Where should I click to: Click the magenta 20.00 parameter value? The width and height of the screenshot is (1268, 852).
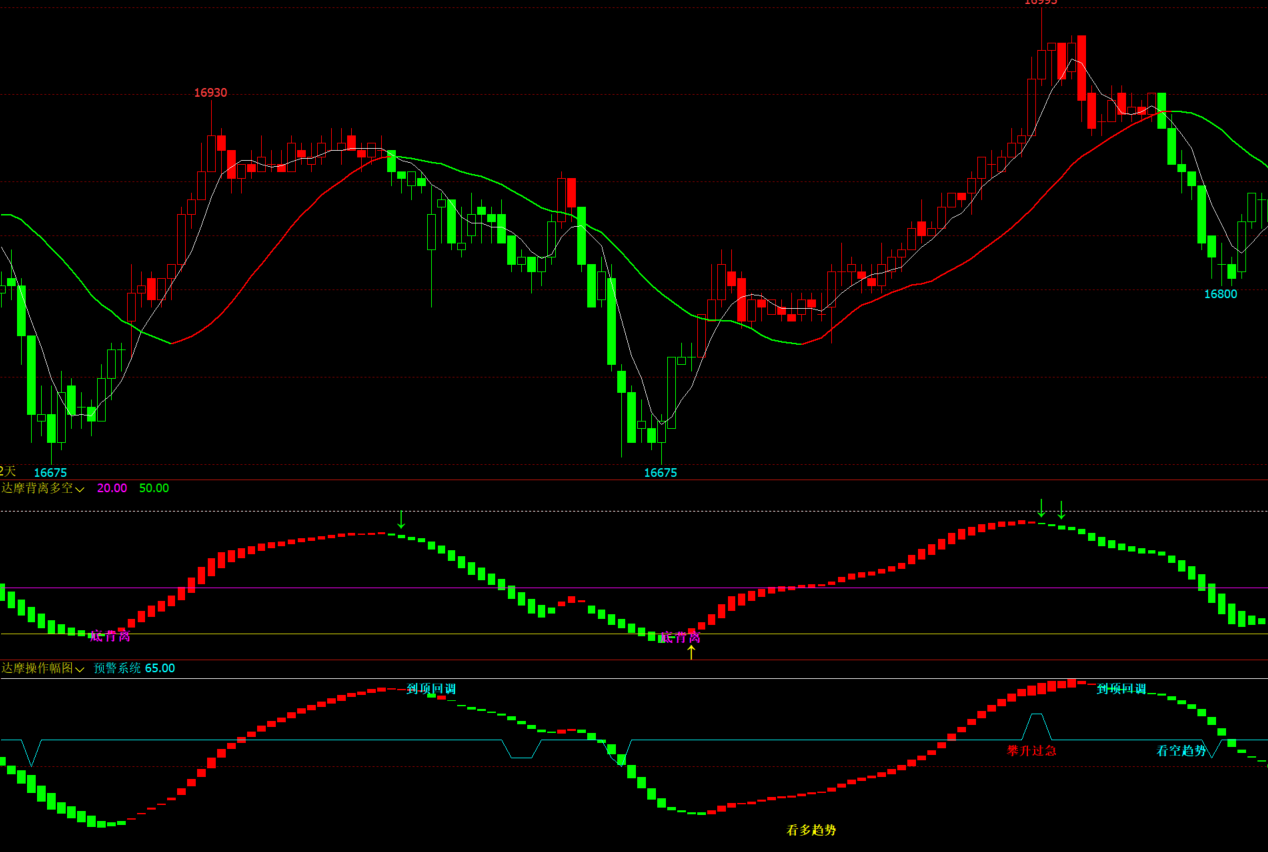point(112,488)
